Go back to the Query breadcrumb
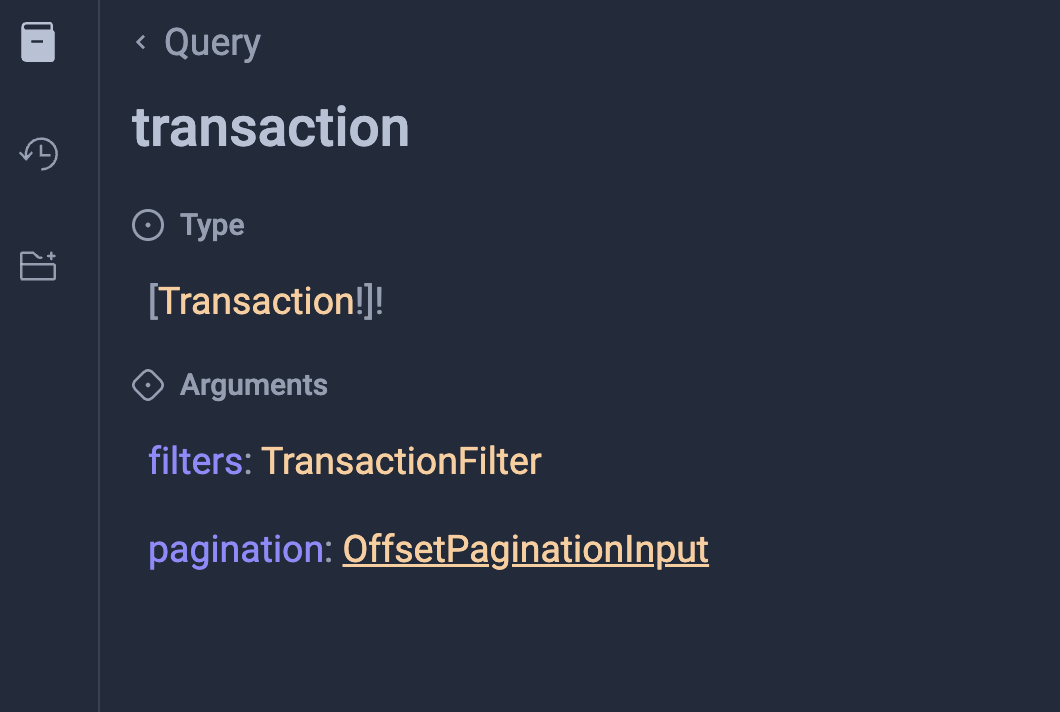 [x=212, y=43]
